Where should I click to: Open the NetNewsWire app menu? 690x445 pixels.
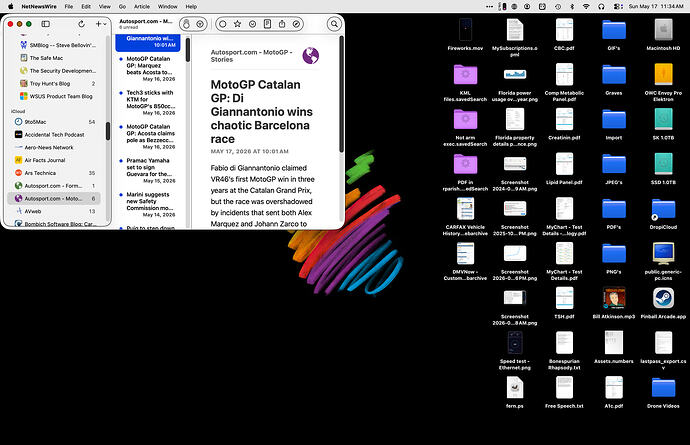click(x=39, y=6)
